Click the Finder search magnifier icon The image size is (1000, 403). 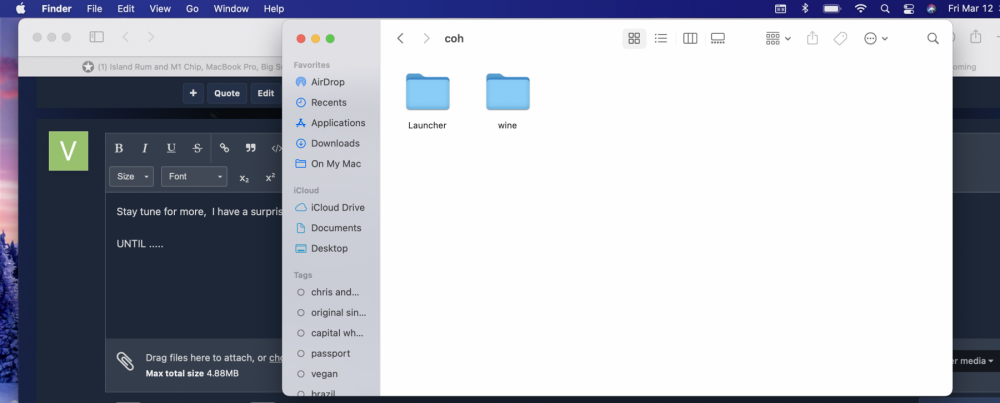click(x=932, y=38)
